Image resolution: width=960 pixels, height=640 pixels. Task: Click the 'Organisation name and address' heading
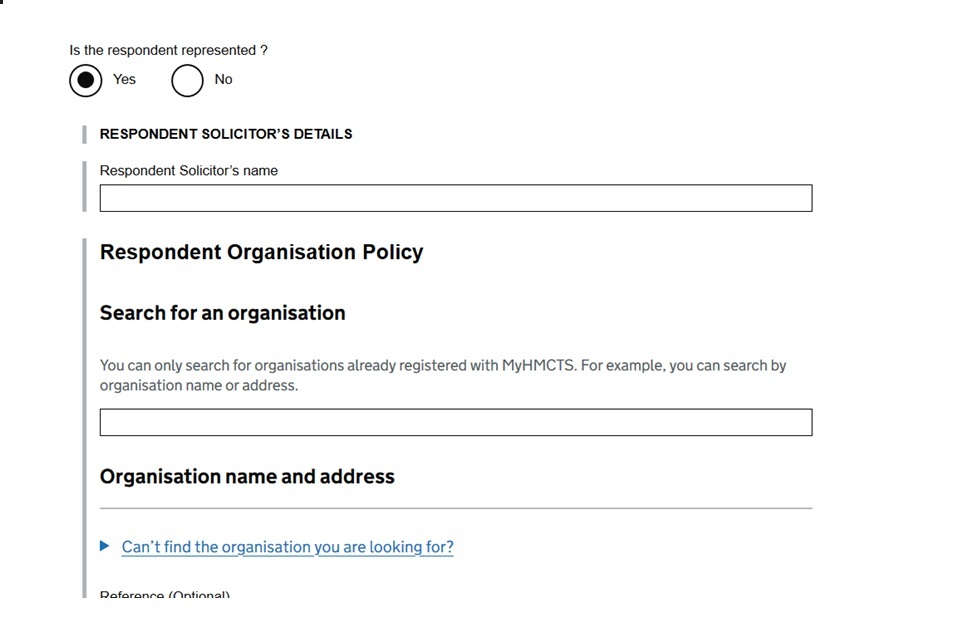(247, 477)
